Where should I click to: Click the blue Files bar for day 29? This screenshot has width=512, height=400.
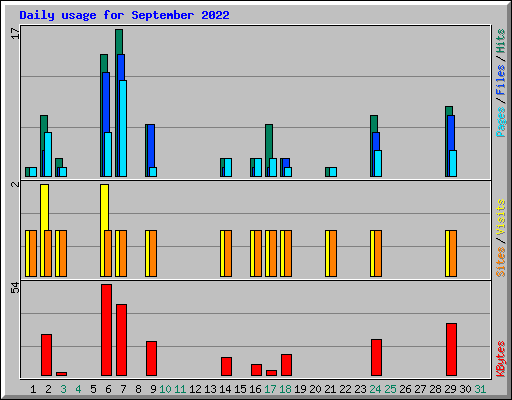tap(451, 133)
